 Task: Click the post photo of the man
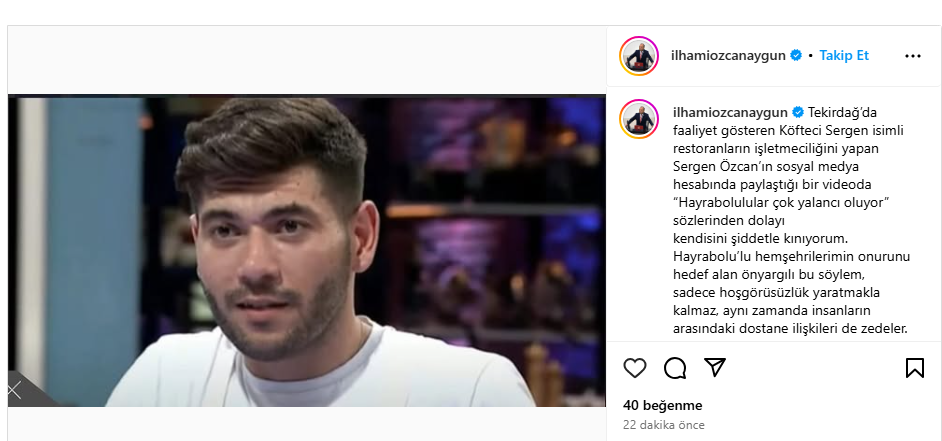coord(306,251)
